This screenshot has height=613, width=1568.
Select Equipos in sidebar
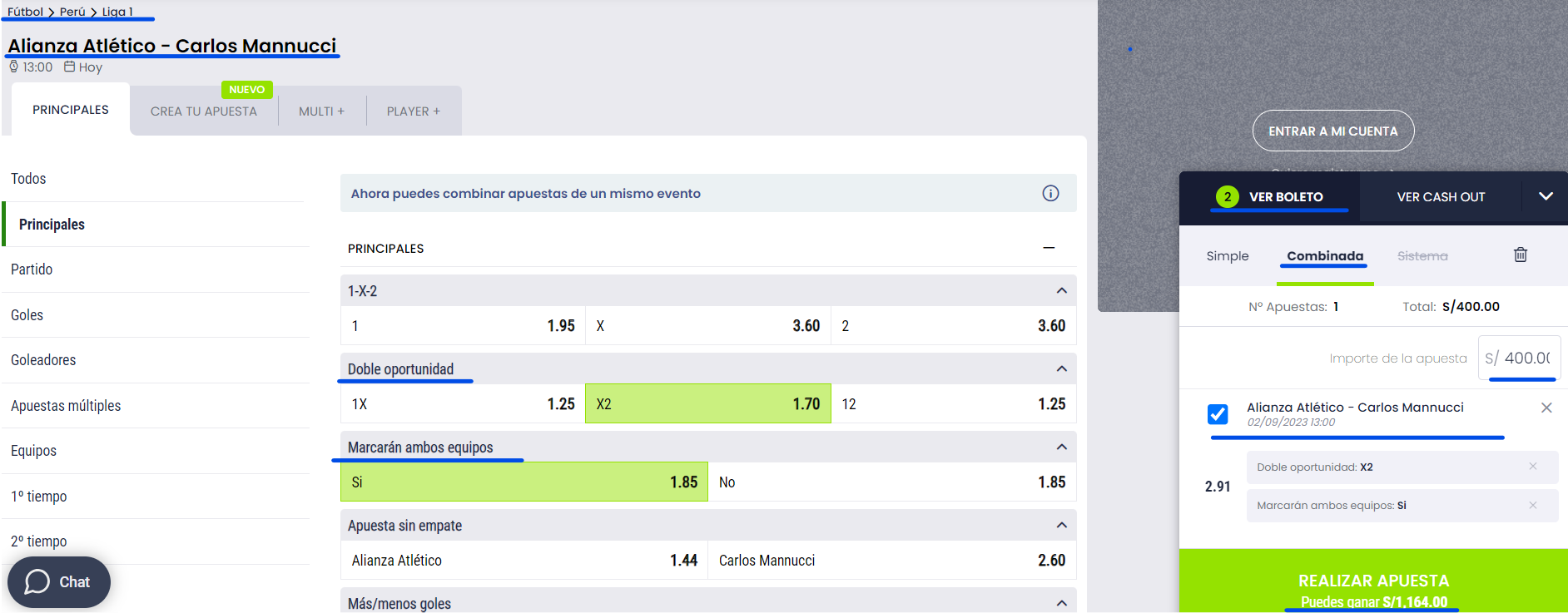[33, 451]
